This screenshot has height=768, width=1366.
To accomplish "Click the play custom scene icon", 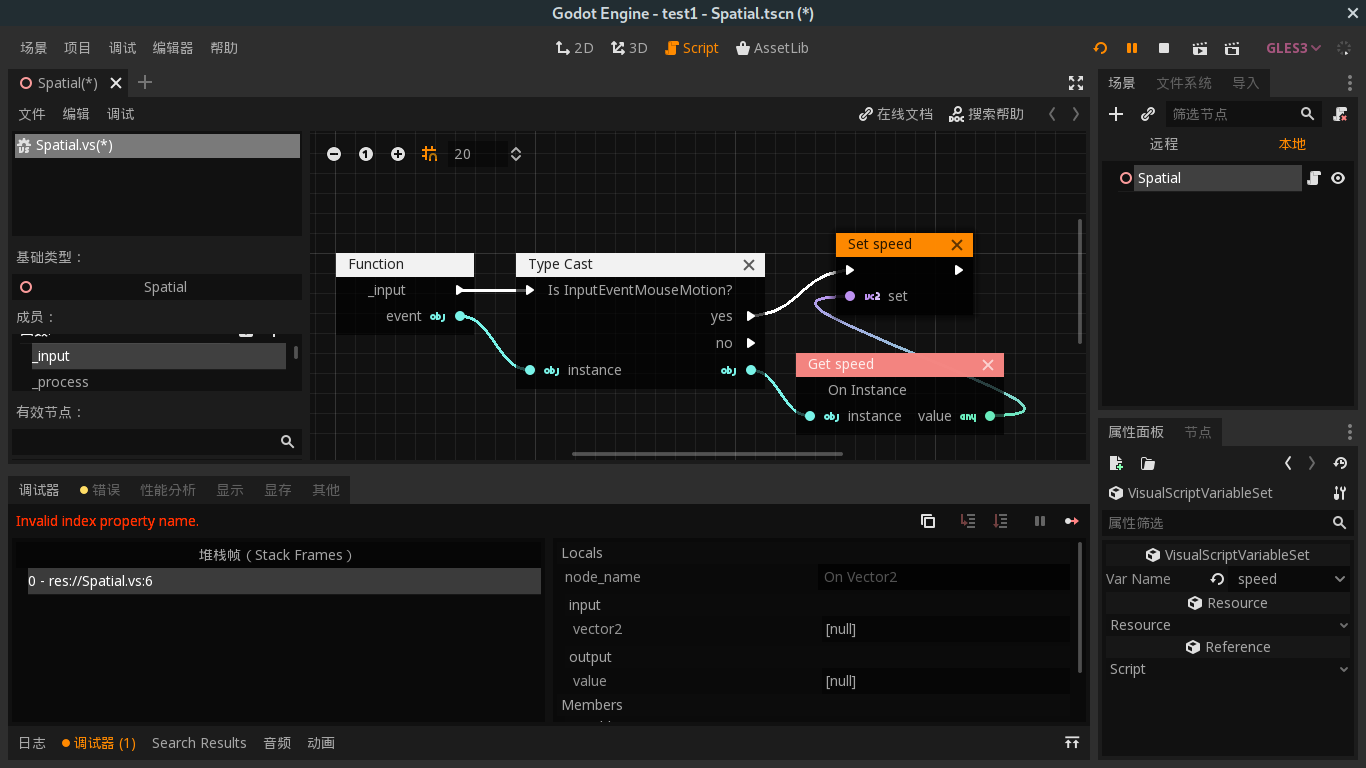I will (x=1232, y=48).
